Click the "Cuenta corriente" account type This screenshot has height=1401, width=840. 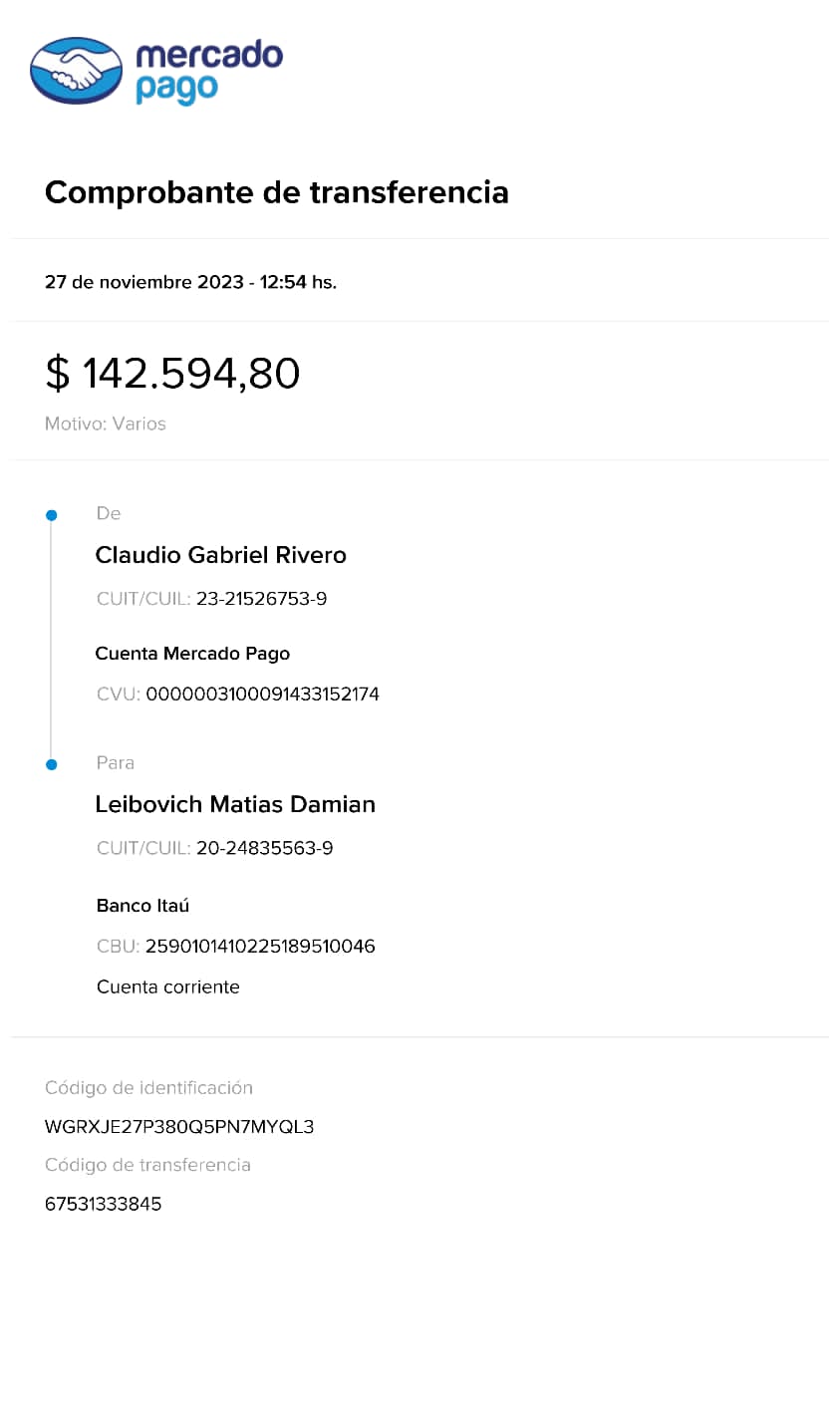pos(168,987)
